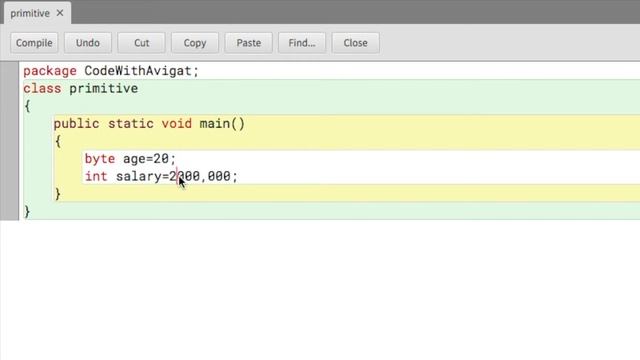Click the int salary=2000,000; statement

[x=161, y=176]
